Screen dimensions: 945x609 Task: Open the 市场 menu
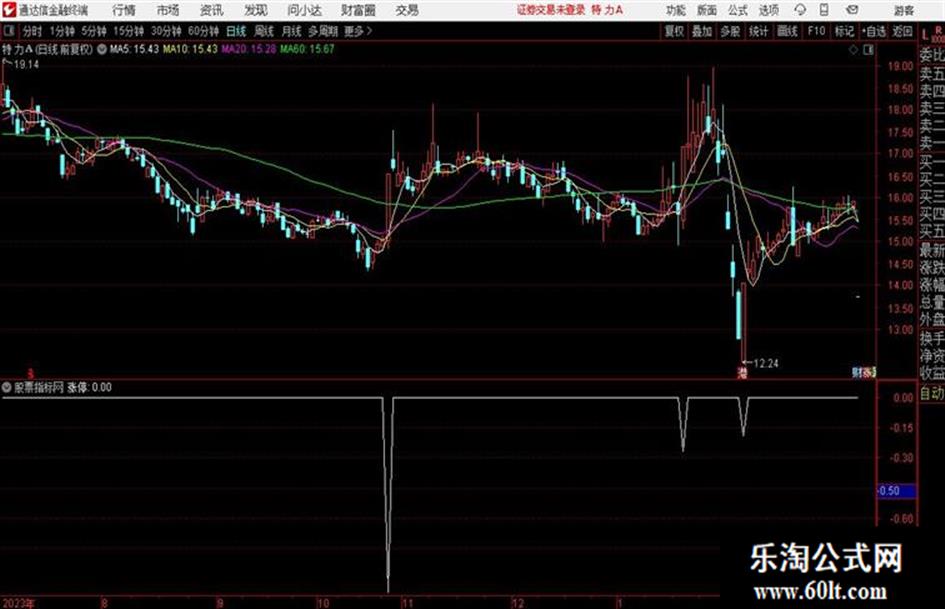168,10
